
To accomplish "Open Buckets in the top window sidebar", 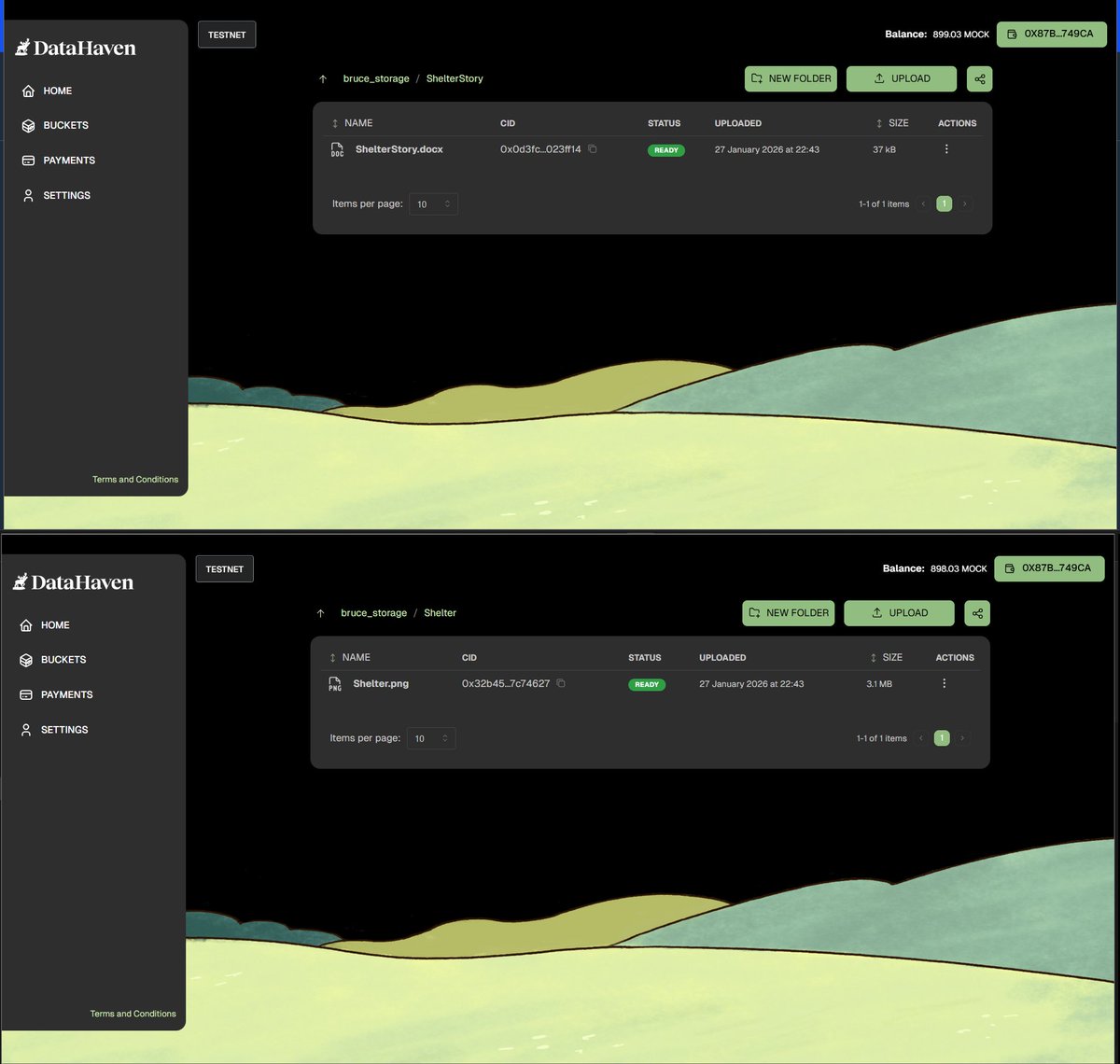I will [55, 125].
